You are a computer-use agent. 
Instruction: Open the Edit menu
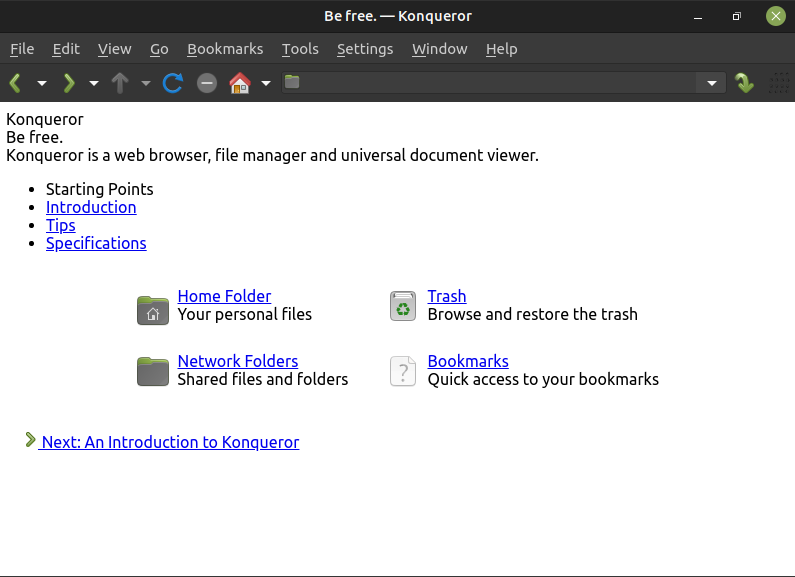[x=66, y=49]
